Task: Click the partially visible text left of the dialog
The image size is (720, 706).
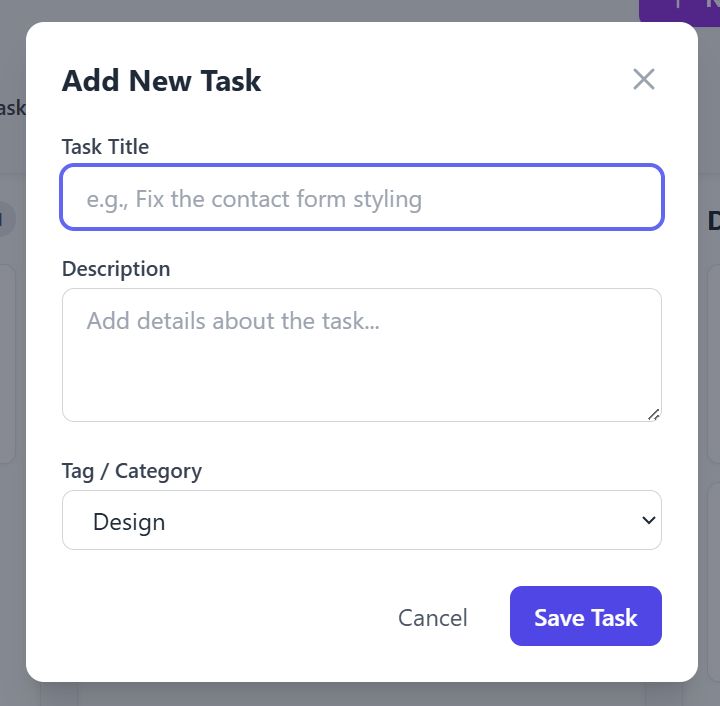Action: (11, 108)
